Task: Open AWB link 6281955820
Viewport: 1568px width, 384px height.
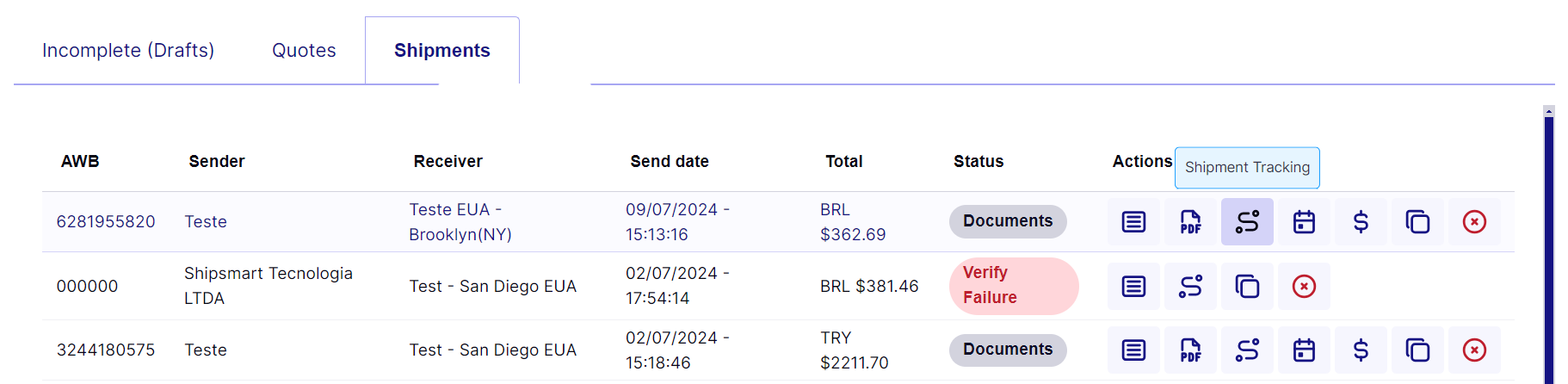Action: pyautogui.click(x=106, y=222)
